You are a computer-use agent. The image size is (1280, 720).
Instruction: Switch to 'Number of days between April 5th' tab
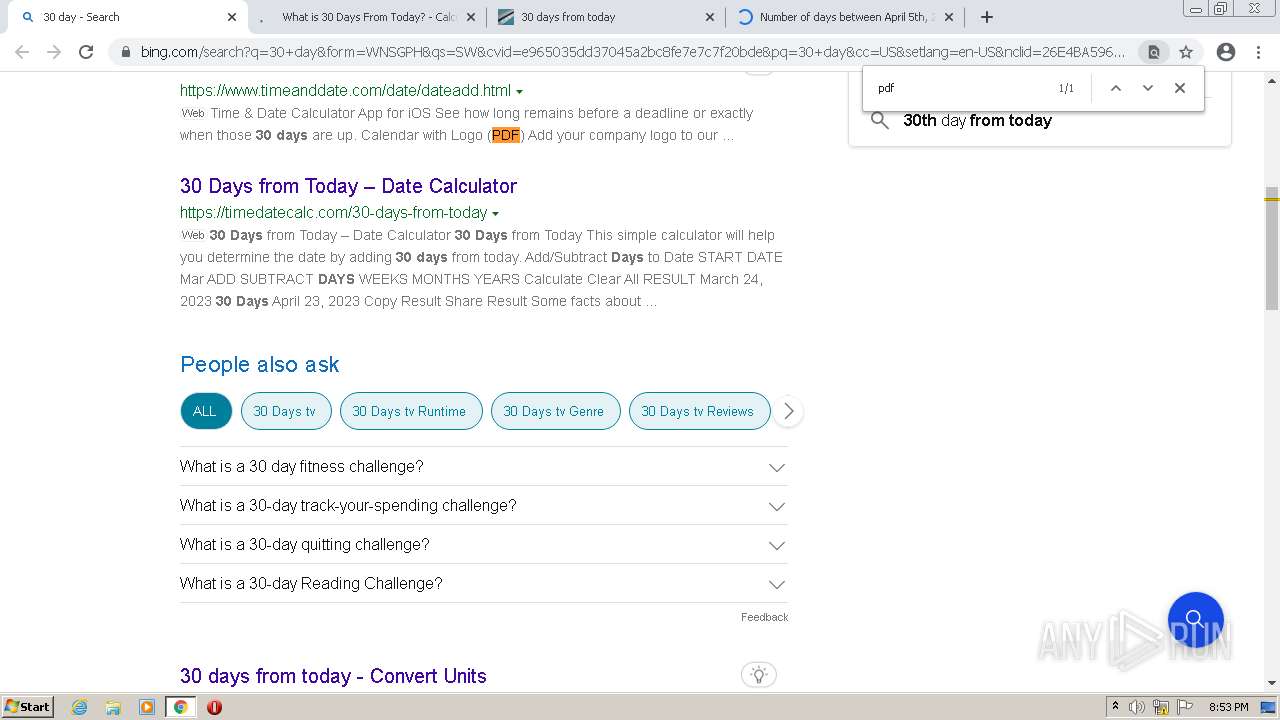(x=845, y=17)
